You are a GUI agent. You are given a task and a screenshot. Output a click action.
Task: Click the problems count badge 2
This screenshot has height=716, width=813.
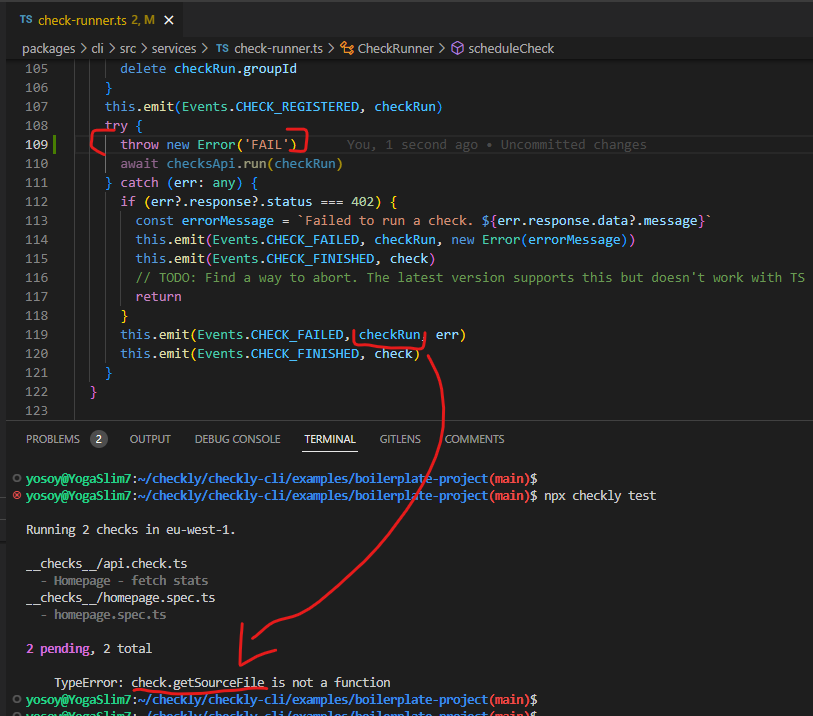pyautogui.click(x=99, y=439)
